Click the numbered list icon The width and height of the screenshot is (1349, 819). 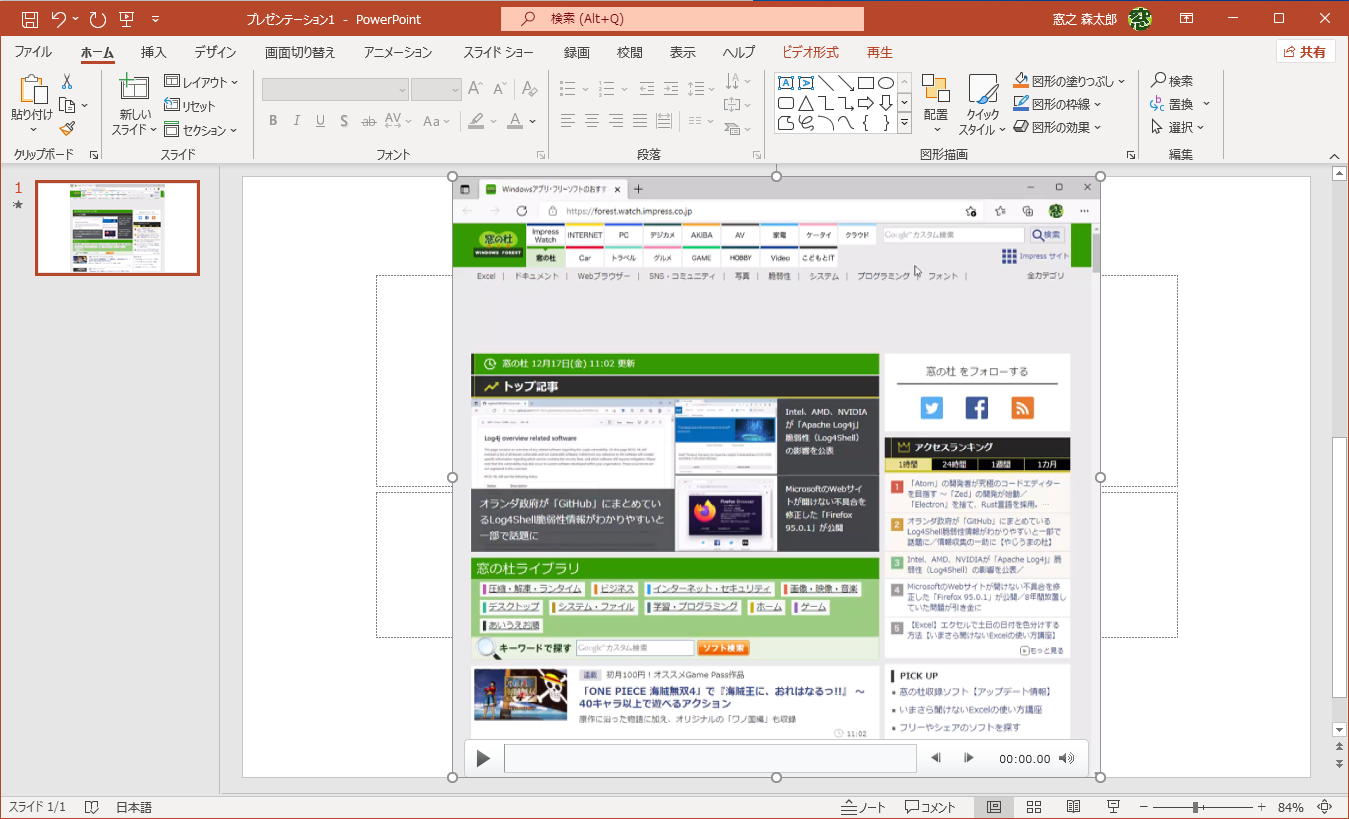click(608, 88)
